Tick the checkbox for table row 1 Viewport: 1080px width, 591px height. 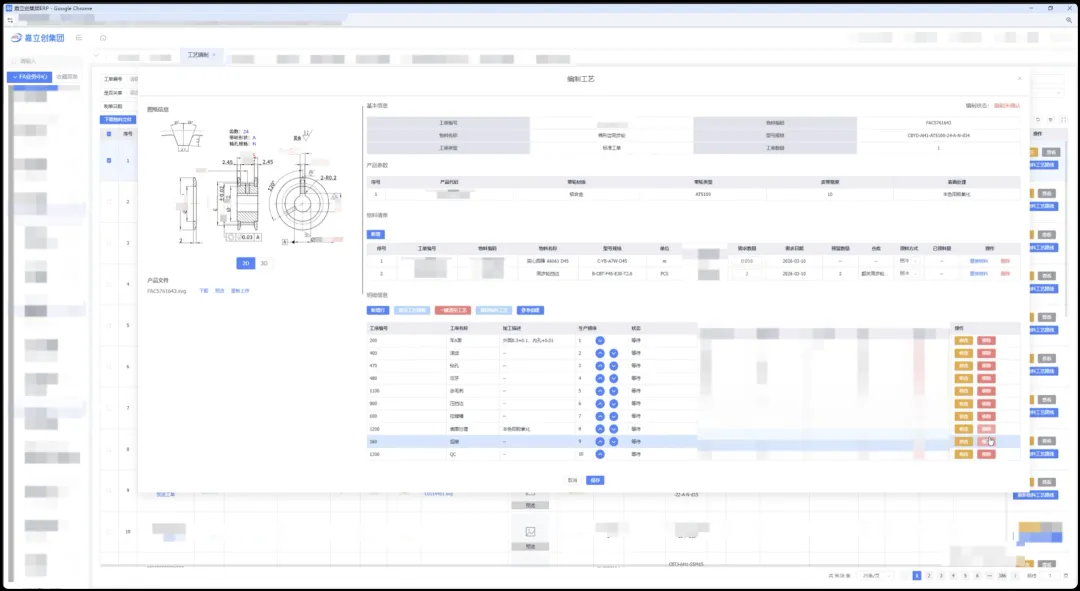pyautogui.click(x=109, y=160)
